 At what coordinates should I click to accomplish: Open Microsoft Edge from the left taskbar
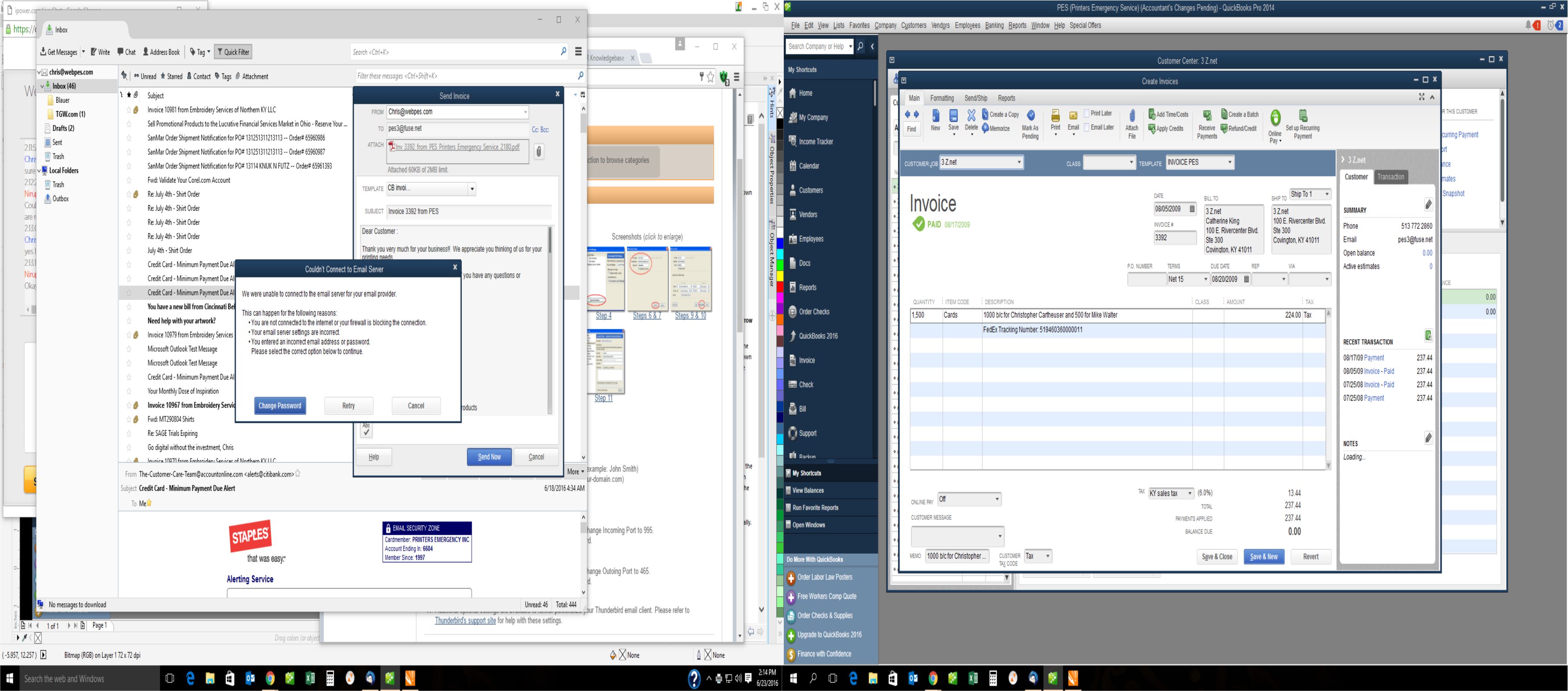(190, 678)
